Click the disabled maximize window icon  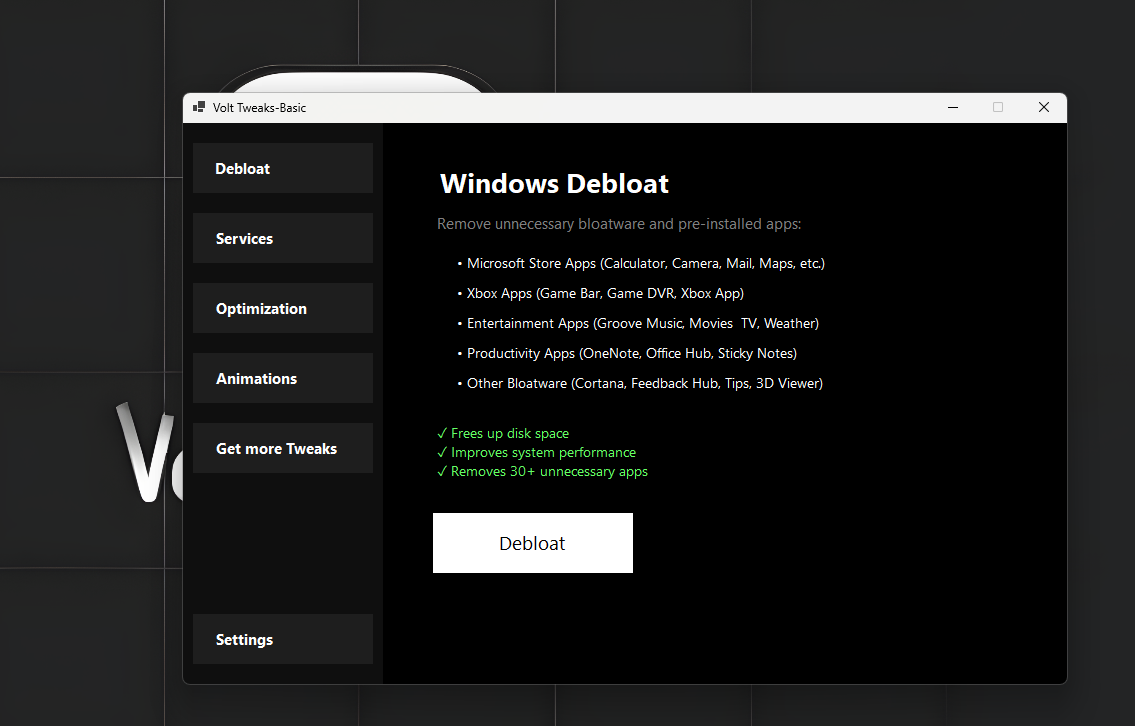coord(998,108)
